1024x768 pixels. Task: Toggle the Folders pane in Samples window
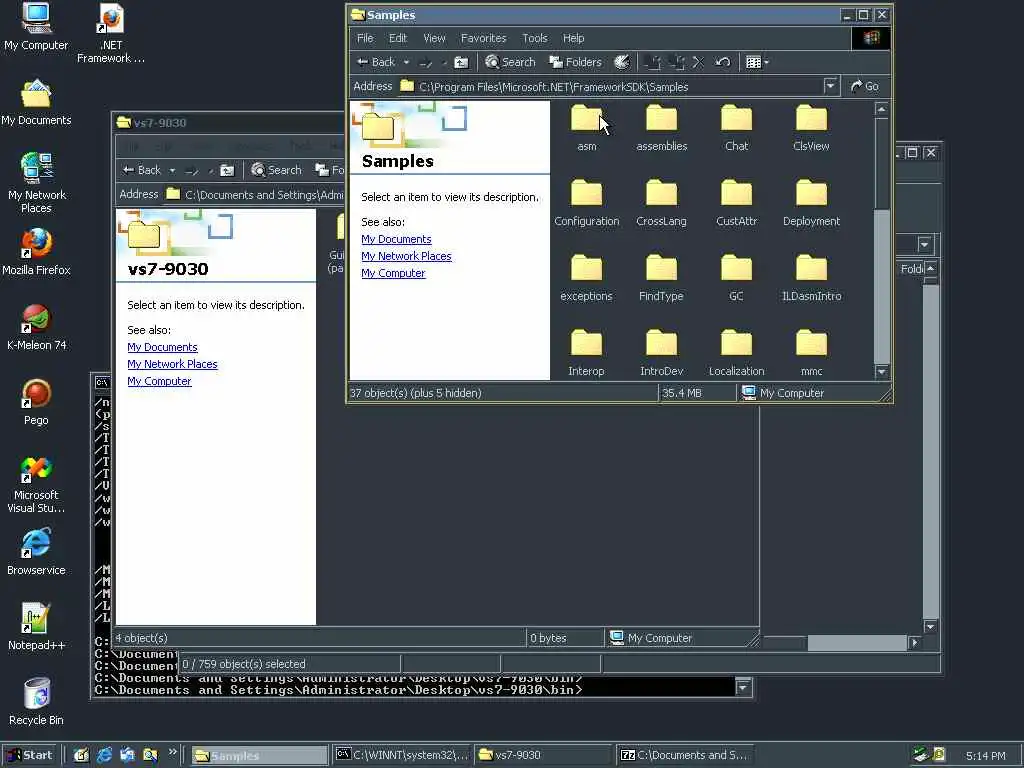[x=575, y=62]
